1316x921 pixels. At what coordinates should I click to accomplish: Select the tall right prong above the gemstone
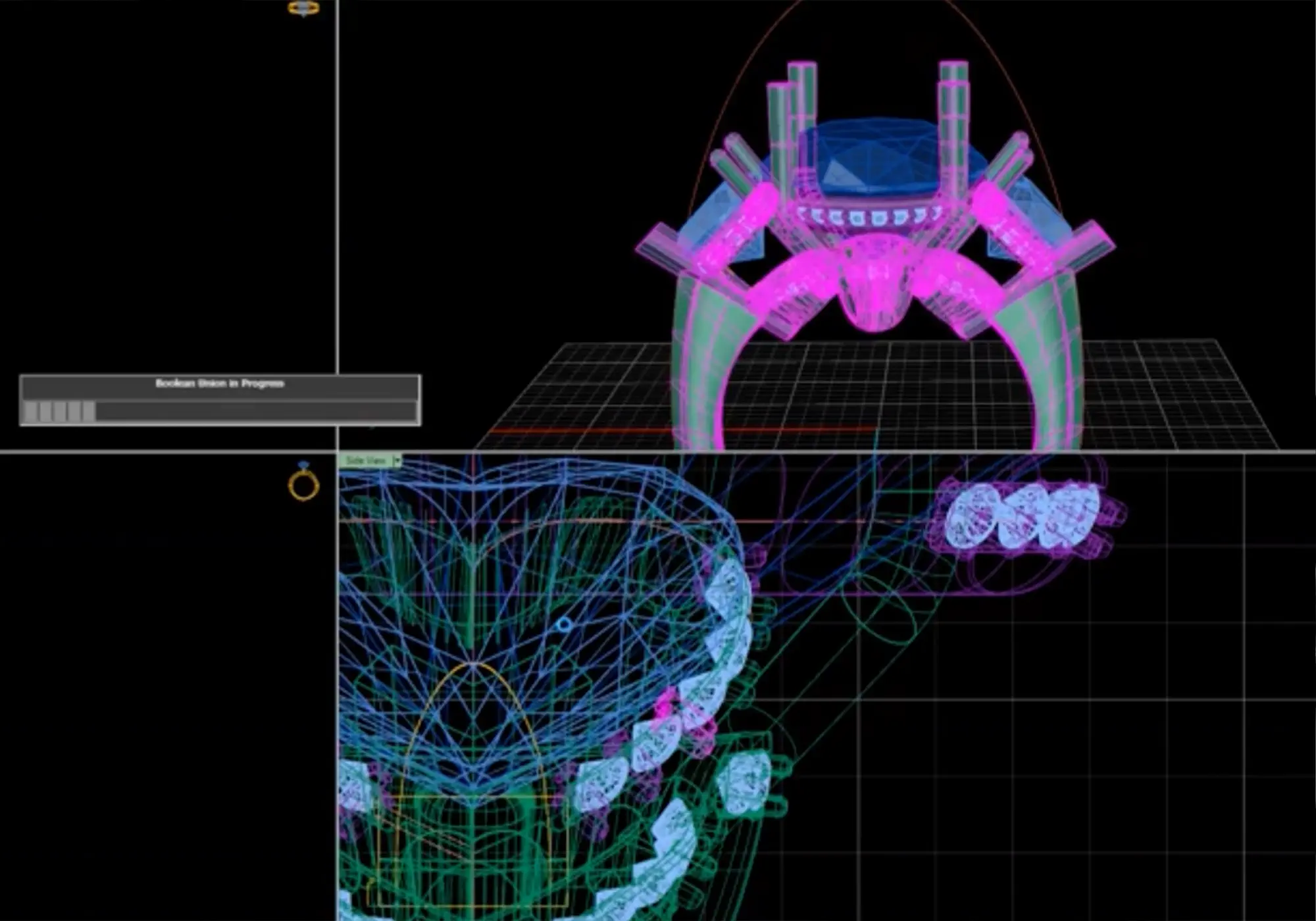pyautogui.click(x=953, y=99)
